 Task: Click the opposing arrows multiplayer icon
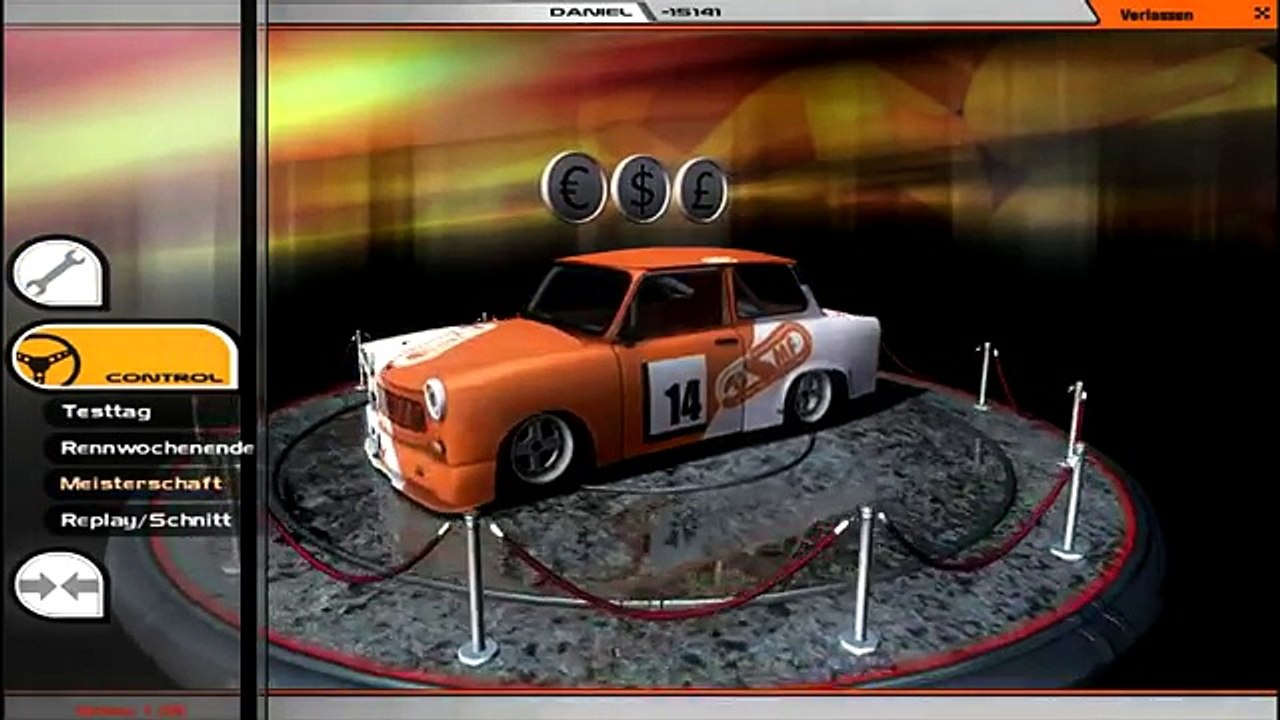point(59,585)
